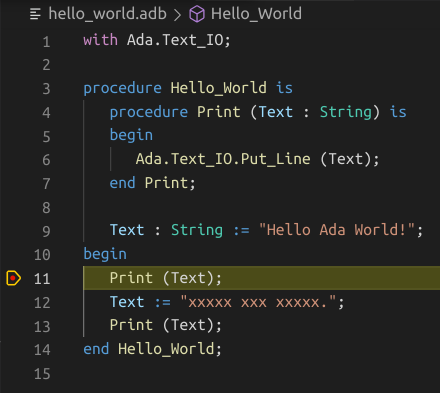
Task: Click line number 10 in the gutter
Action: (x=42, y=255)
